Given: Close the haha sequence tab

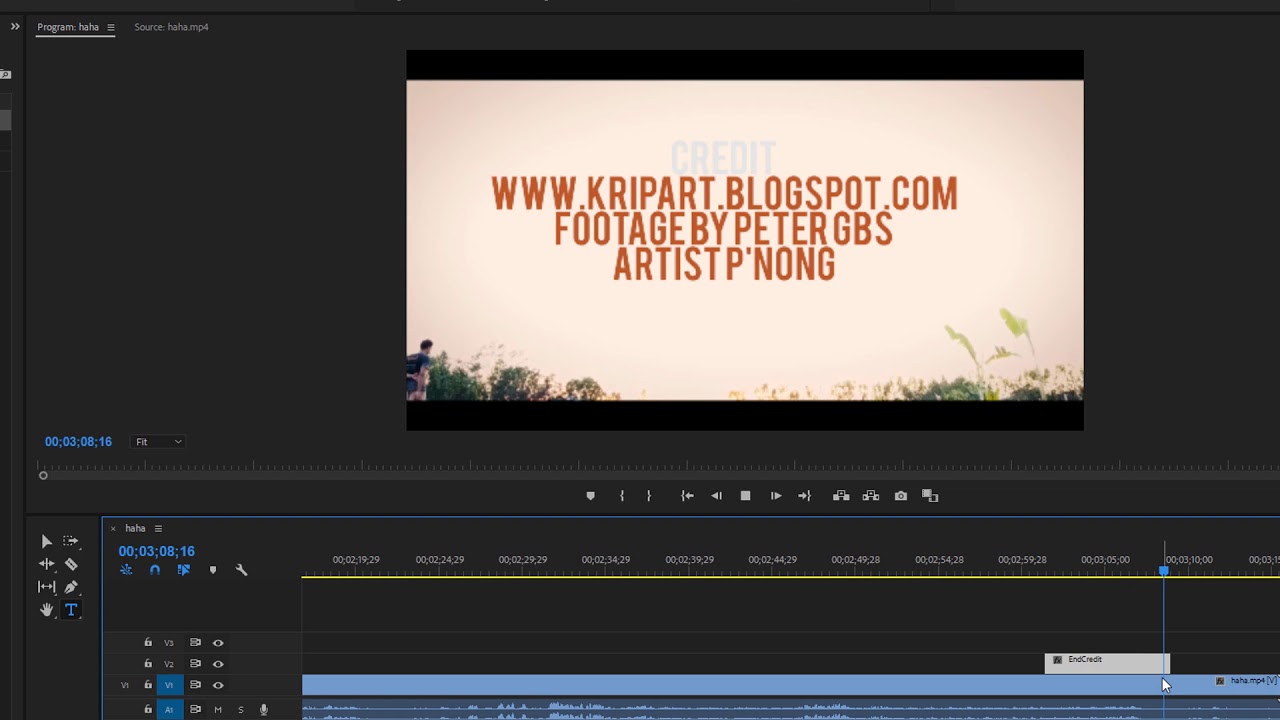Looking at the screenshot, I should tap(113, 528).
